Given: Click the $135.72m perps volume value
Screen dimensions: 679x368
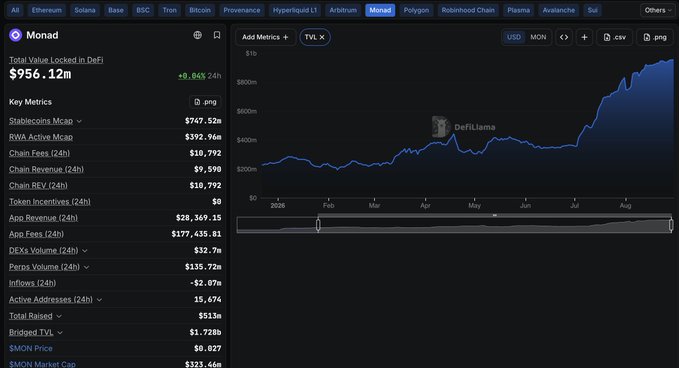Looking at the screenshot, I should 203,267.
